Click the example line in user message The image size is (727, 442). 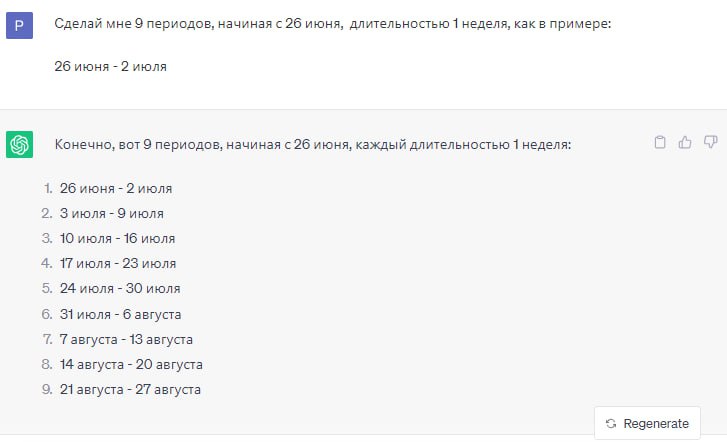110,67
